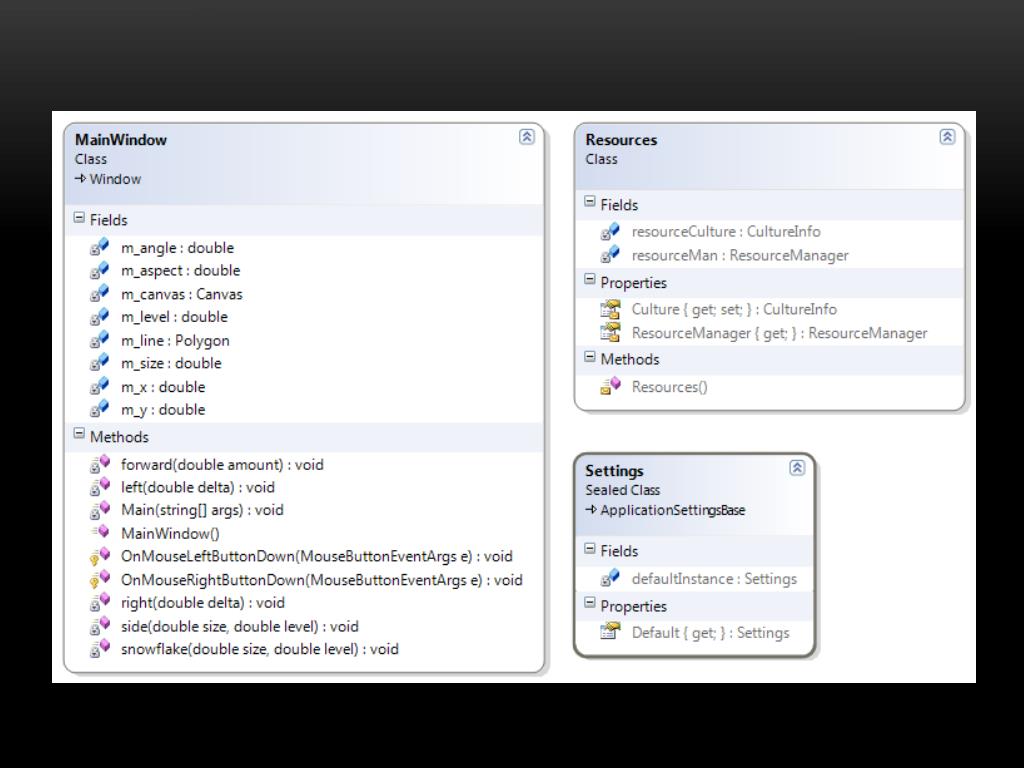Click the m_x field icon
Image resolution: width=1024 pixels, height=768 pixels.
tap(99, 386)
